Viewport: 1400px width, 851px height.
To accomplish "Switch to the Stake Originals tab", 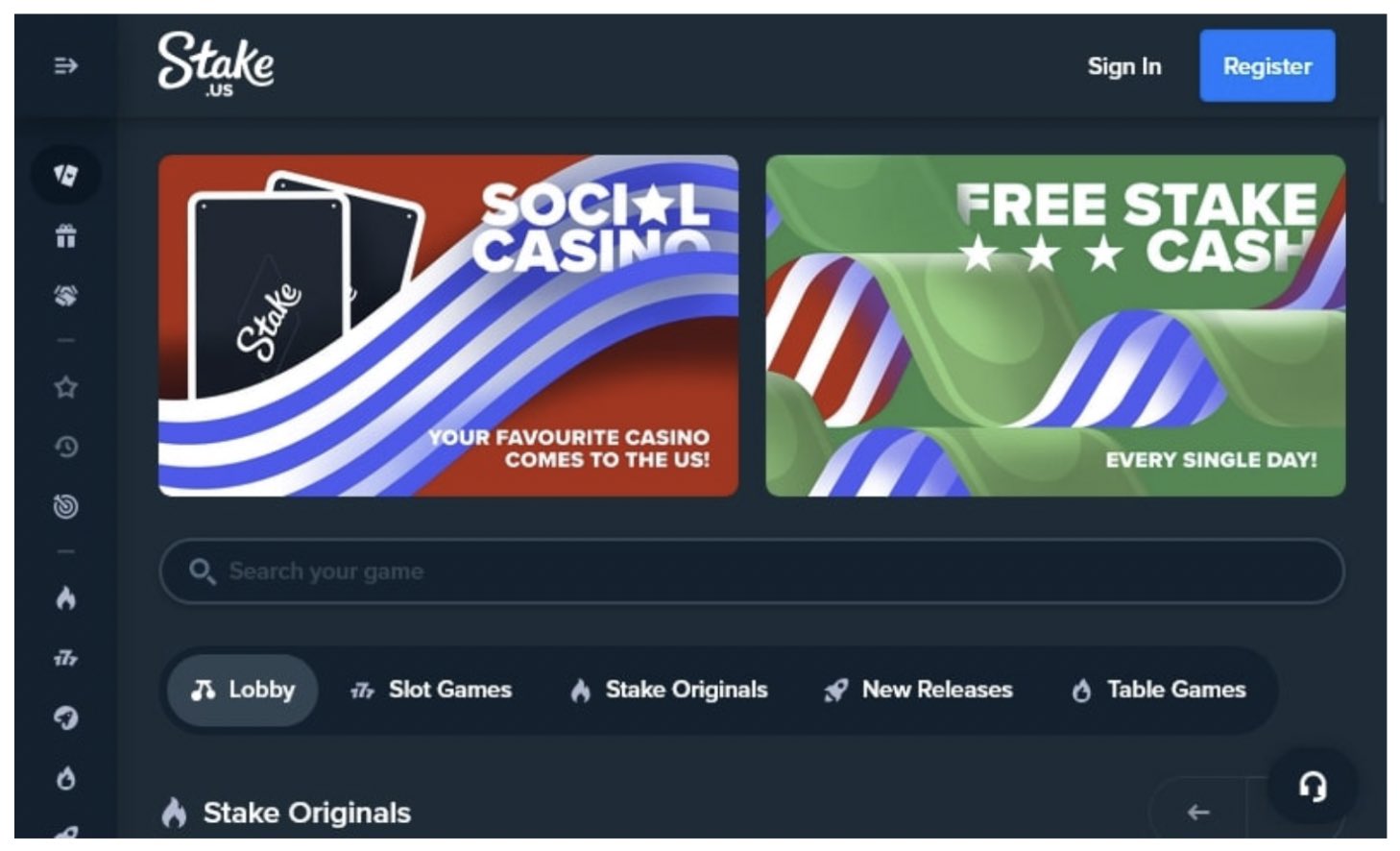I will click(x=669, y=690).
